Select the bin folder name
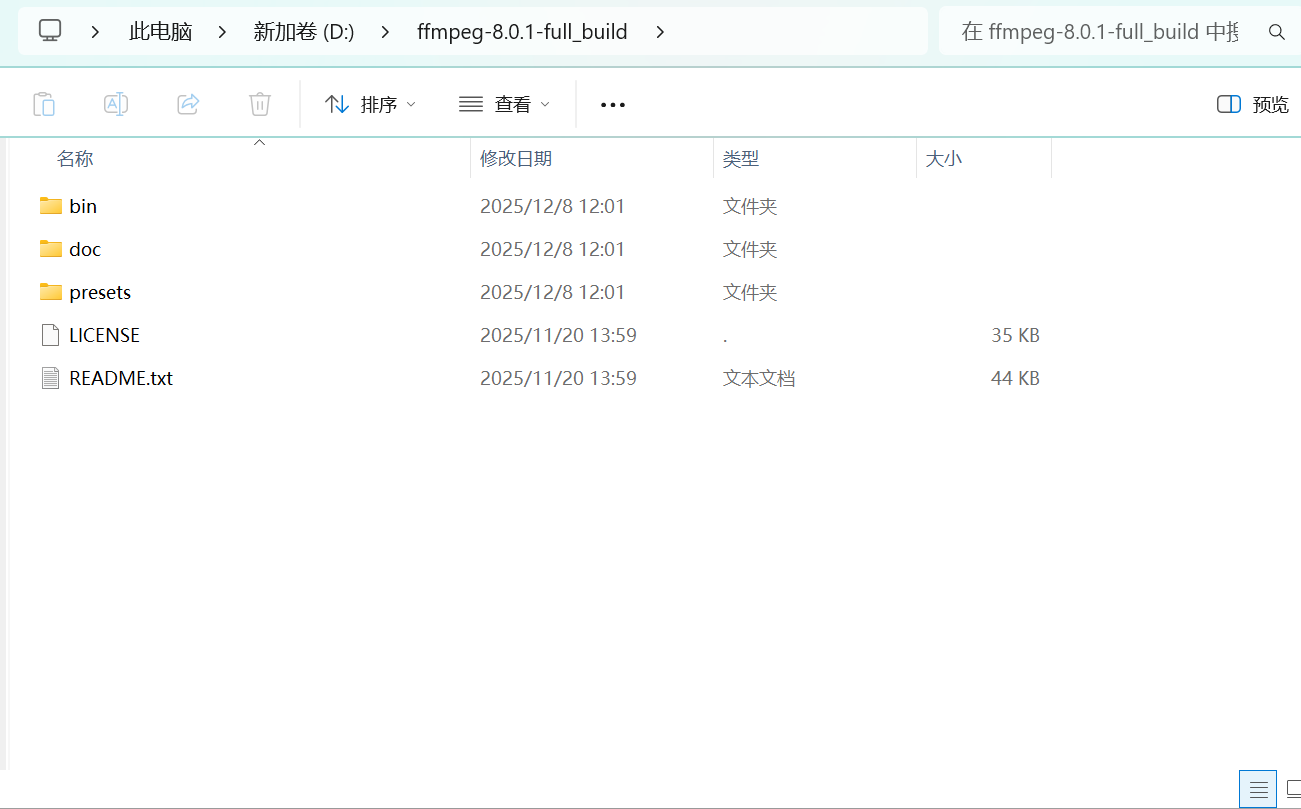The width and height of the screenshot is (1301, 809). (83, 206)
